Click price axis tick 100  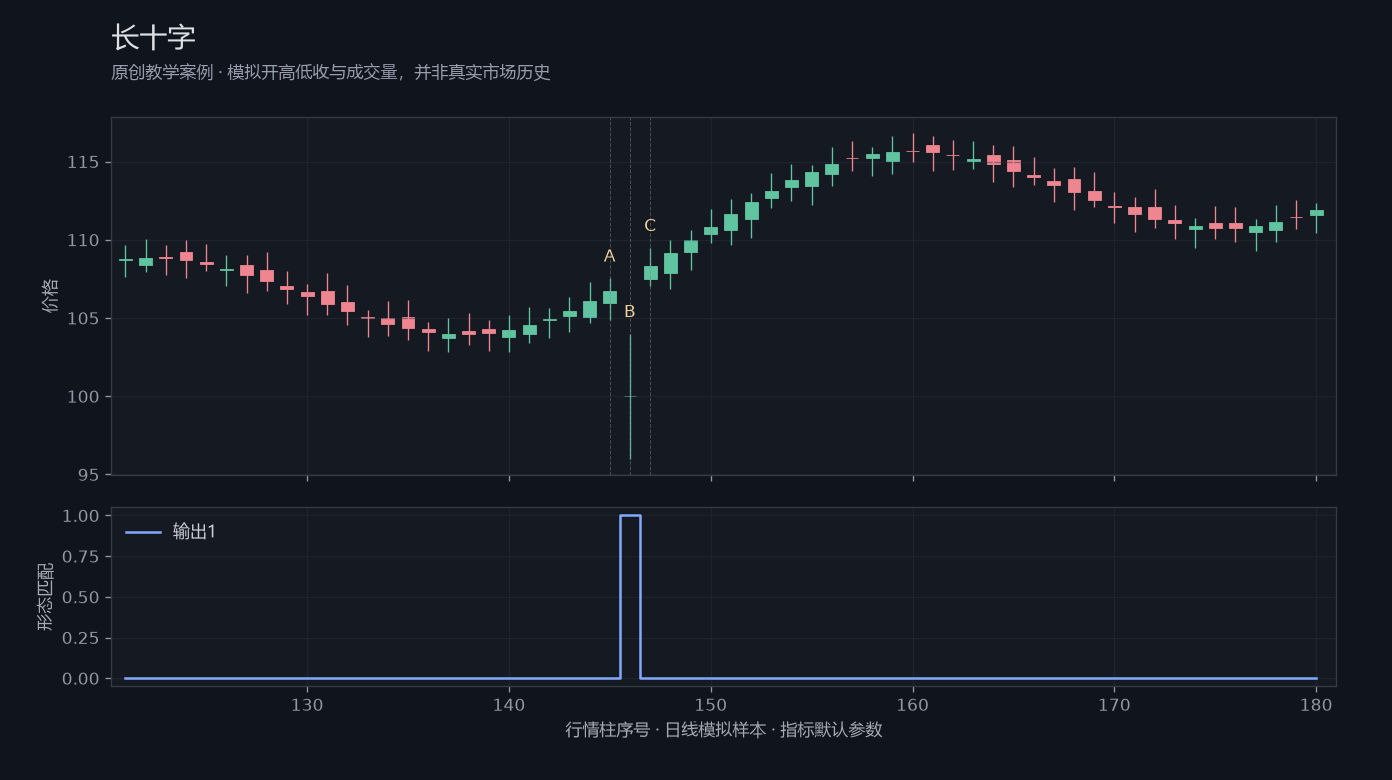pyautogui.click(x=84, y=397)
